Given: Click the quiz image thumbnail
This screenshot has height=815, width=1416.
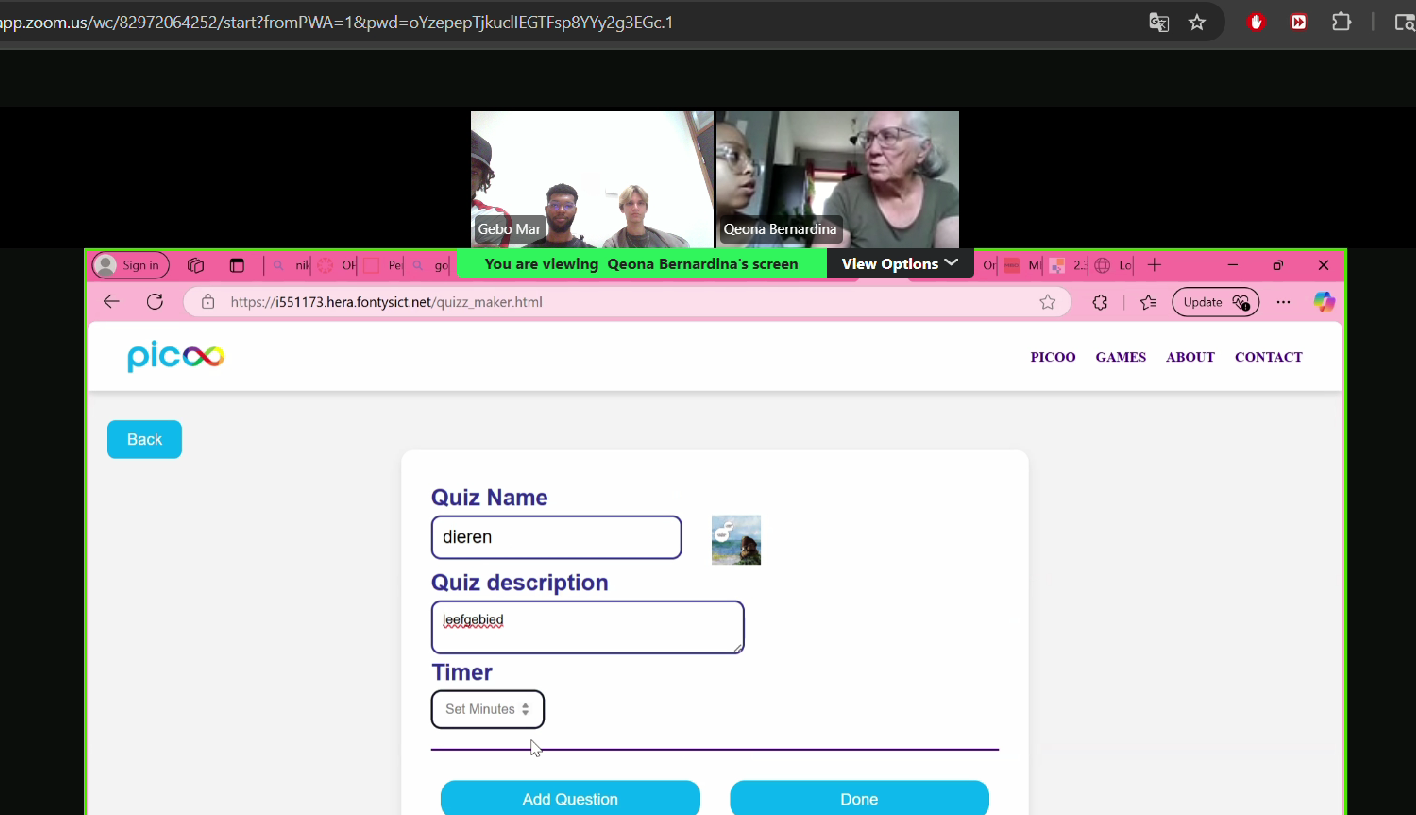Looking at the screenshot, I should [736, 540].
